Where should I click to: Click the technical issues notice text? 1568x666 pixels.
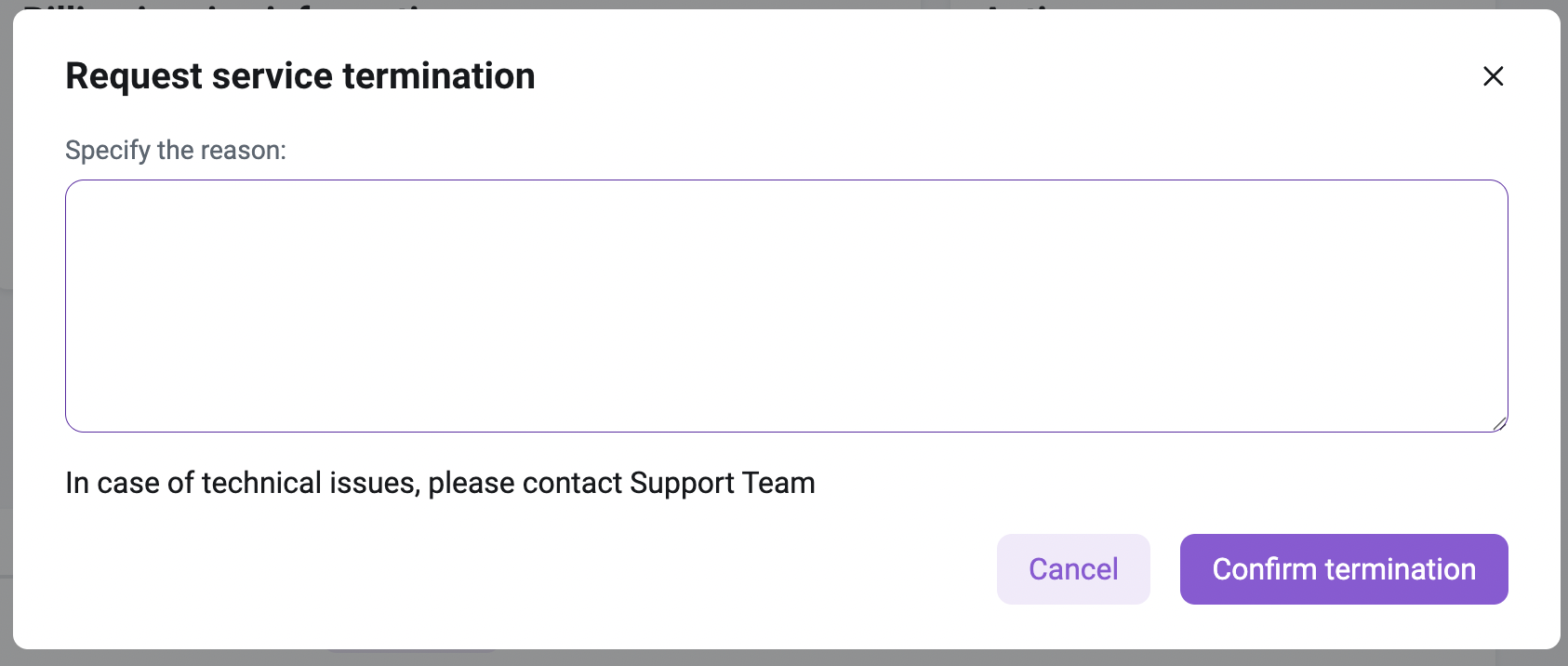point(440,483)
